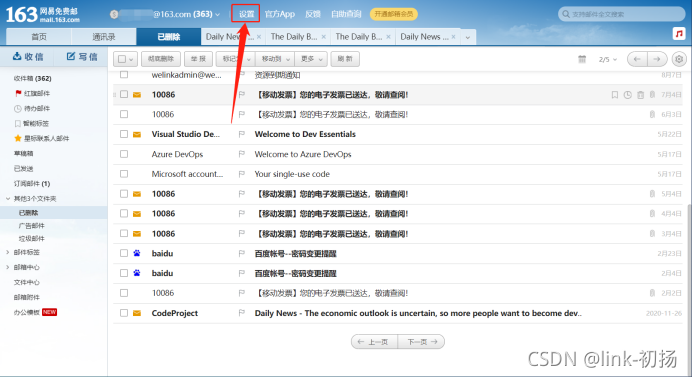
Task: Flag the Visual Studio Dev Essentials email
Action: (x=241, y=134)
